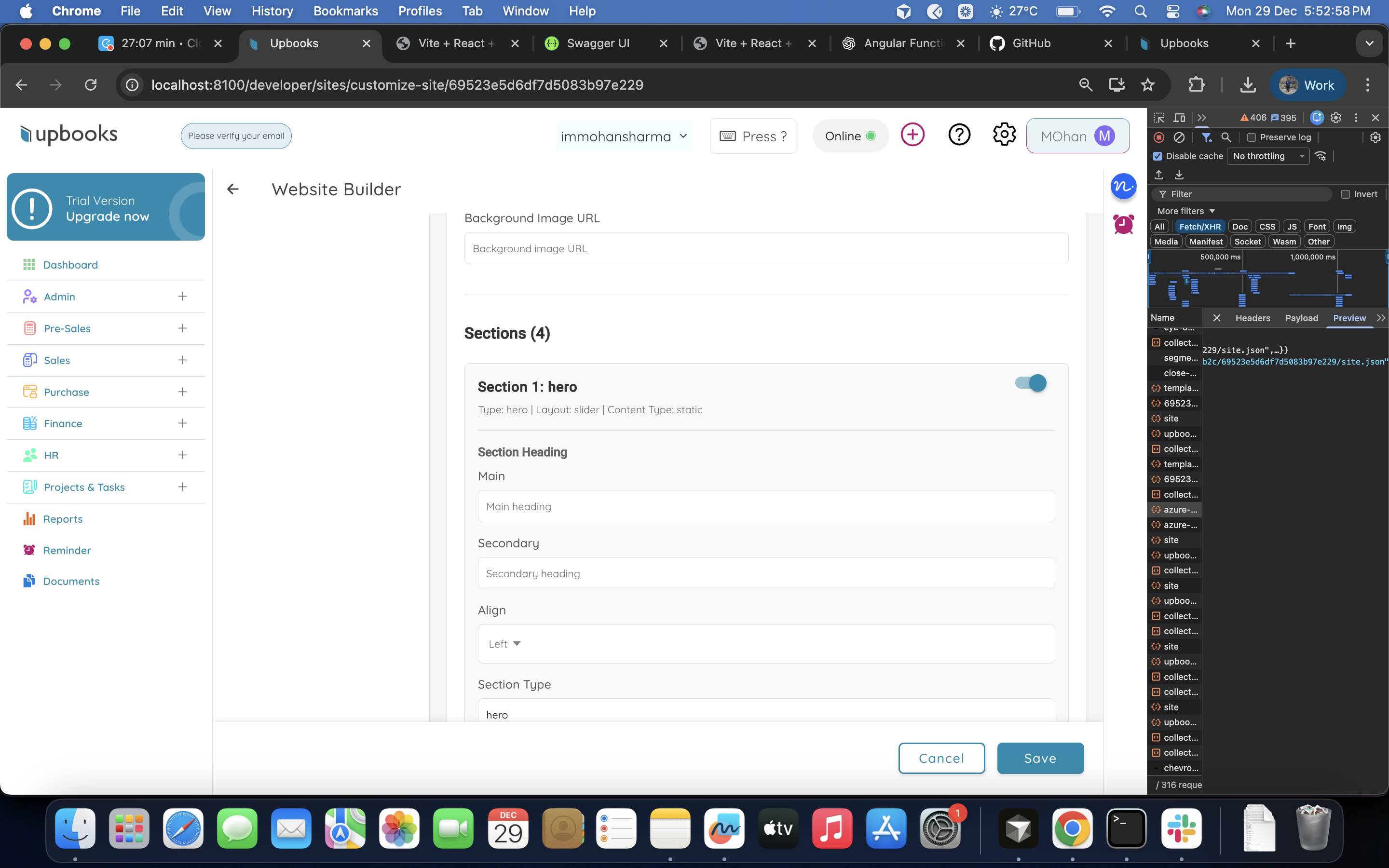Stop recording network log in DevTools
1389x868 pixels.
pyautogui.click(x=1158, y=137)
